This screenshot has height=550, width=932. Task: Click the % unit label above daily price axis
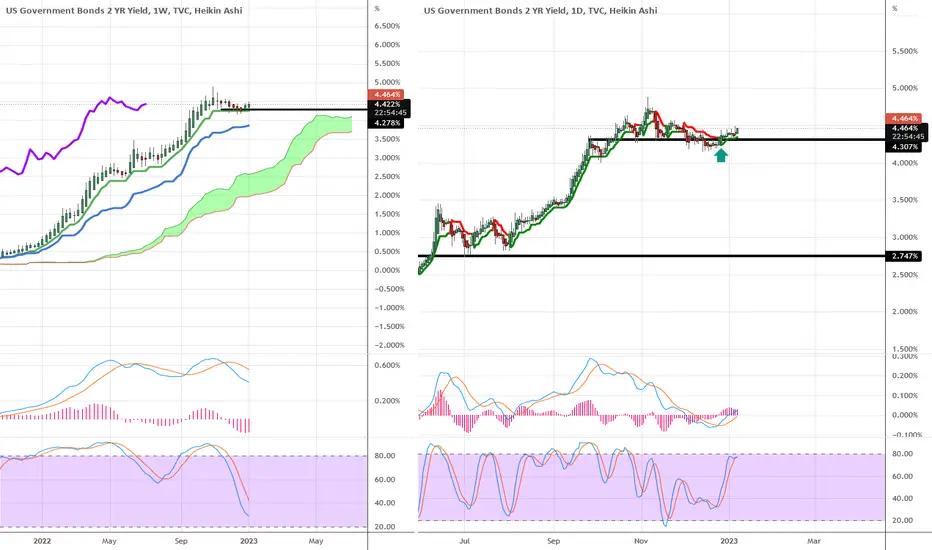click(x=895, y=9)
